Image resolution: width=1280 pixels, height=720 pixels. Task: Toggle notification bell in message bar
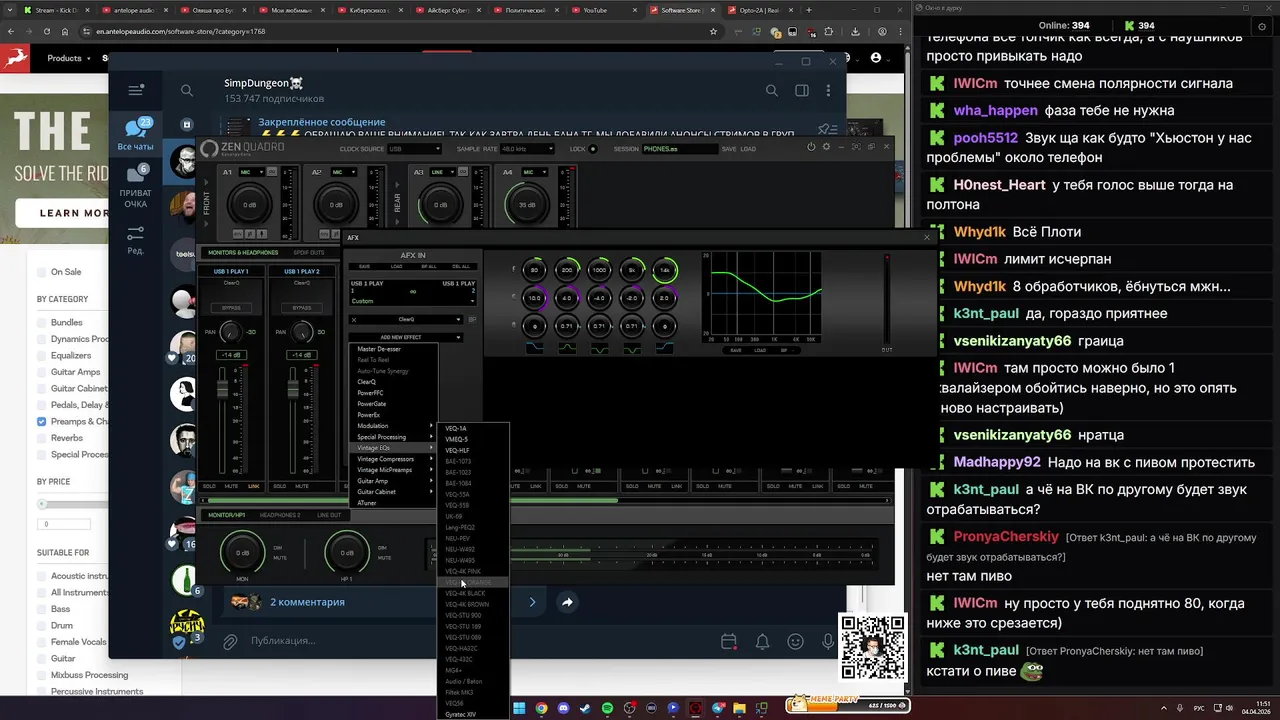point(762,641)
